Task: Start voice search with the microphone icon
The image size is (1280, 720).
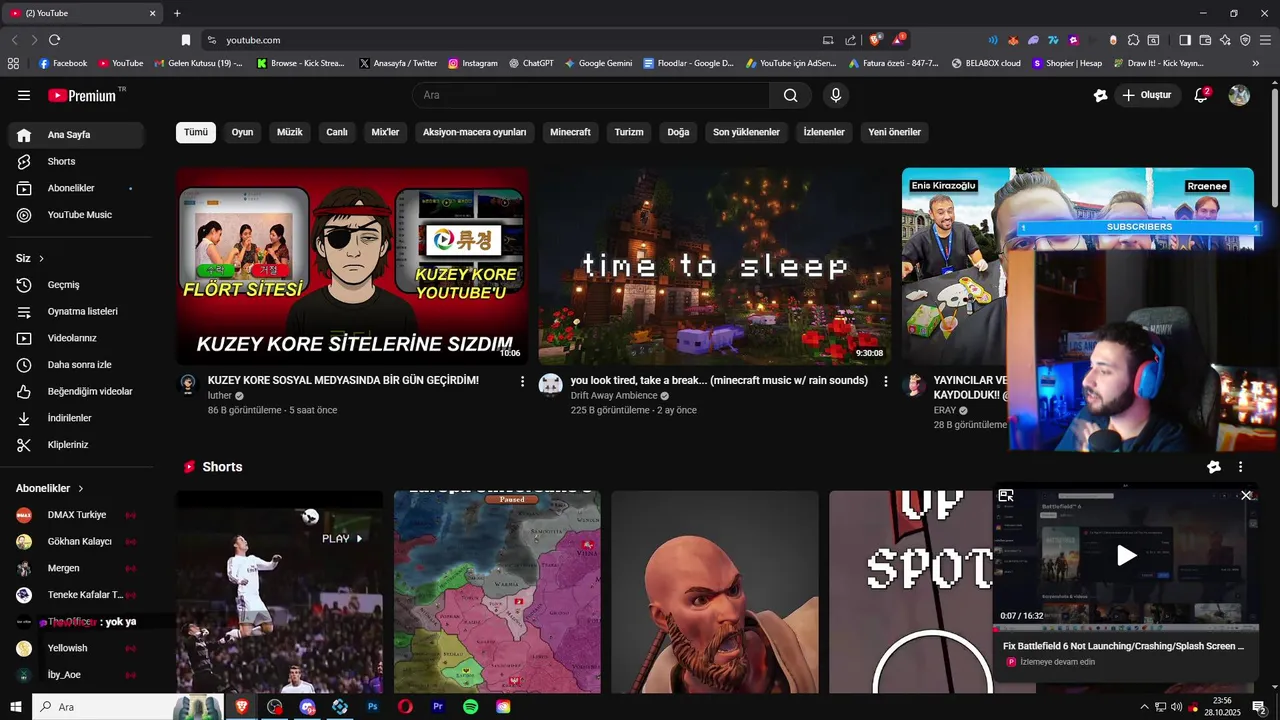Action: [836, 95]
